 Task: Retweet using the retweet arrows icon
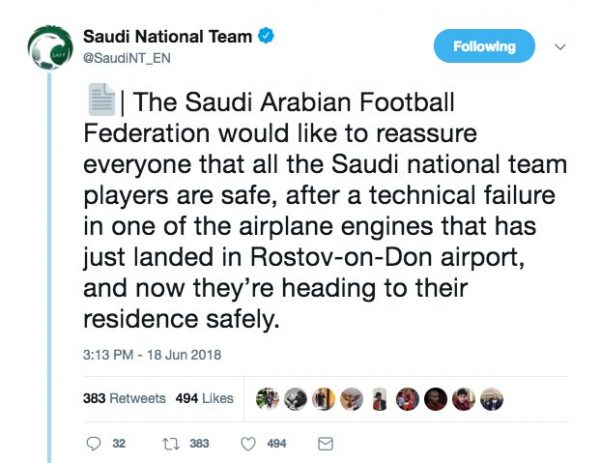pos(166,443)
